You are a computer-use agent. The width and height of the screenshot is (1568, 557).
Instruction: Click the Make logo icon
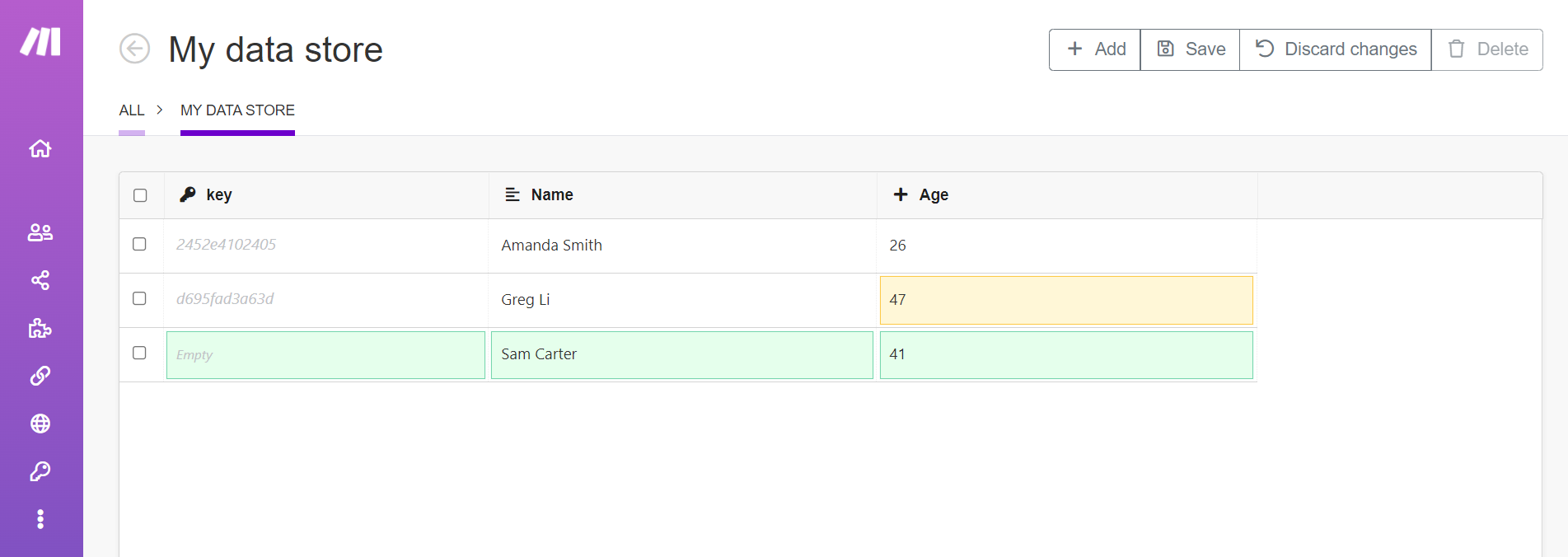(x=40, y=41)
